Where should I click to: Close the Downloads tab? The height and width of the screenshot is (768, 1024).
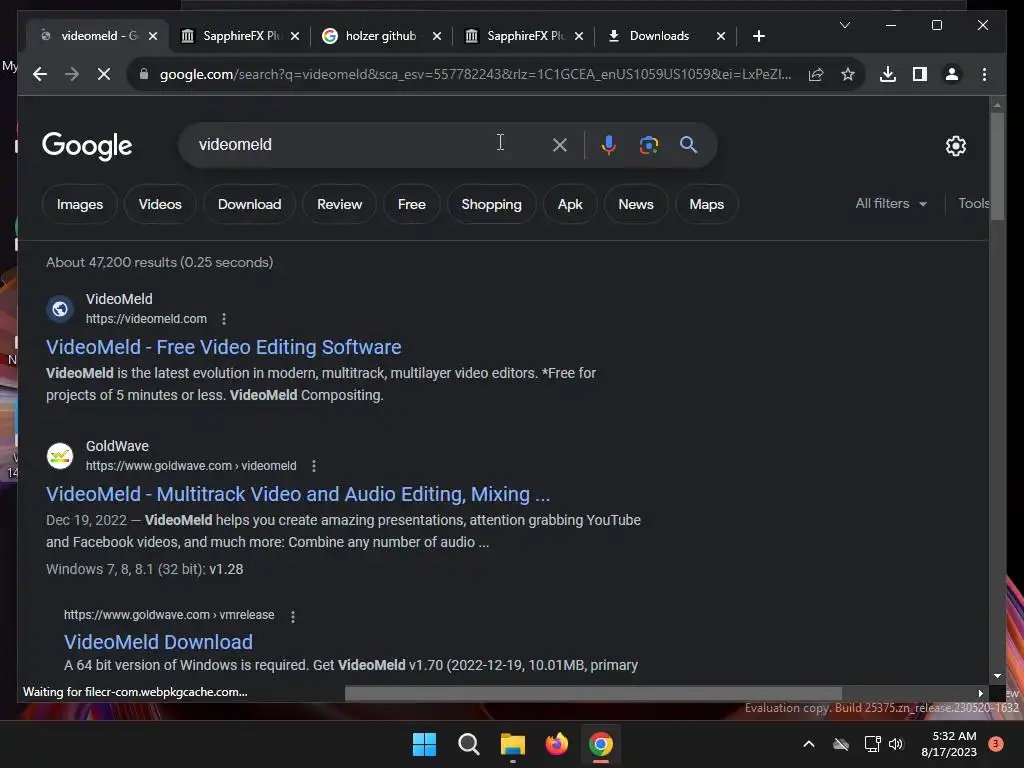[x=721, y=36]
